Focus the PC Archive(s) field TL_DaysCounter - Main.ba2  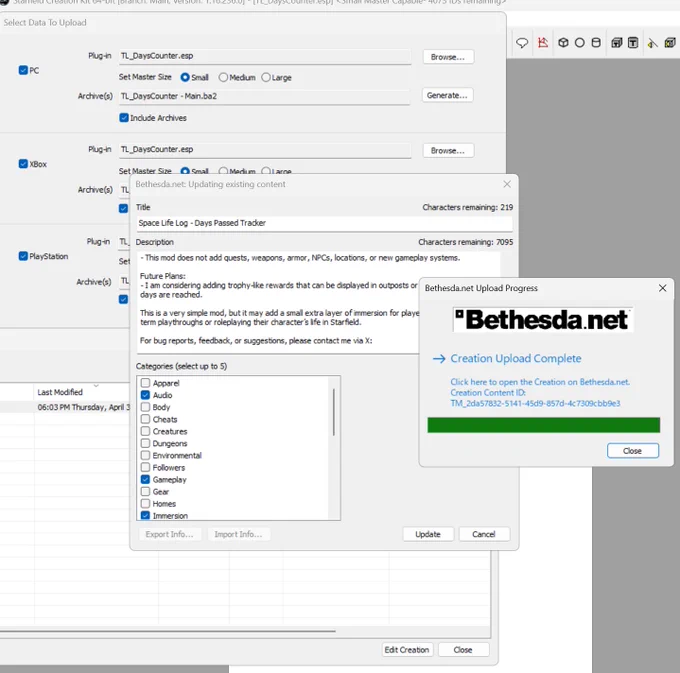coord(265,96)
